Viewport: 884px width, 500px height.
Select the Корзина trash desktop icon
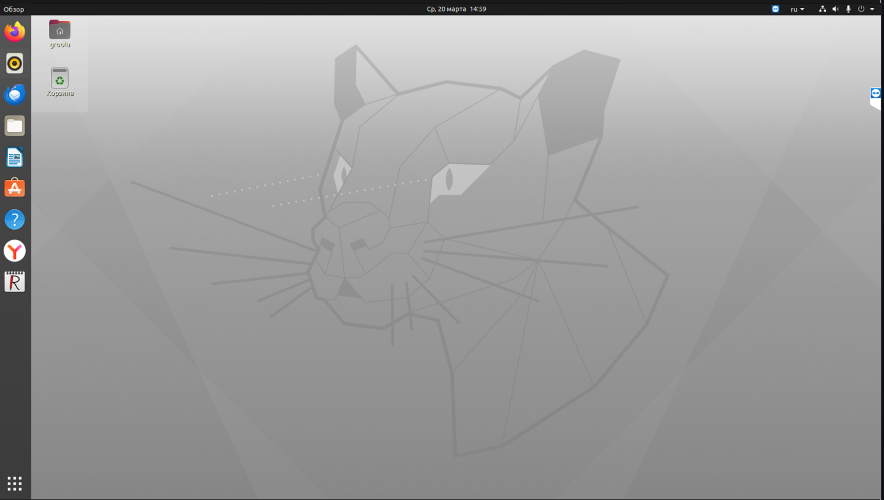pos(60,82)
